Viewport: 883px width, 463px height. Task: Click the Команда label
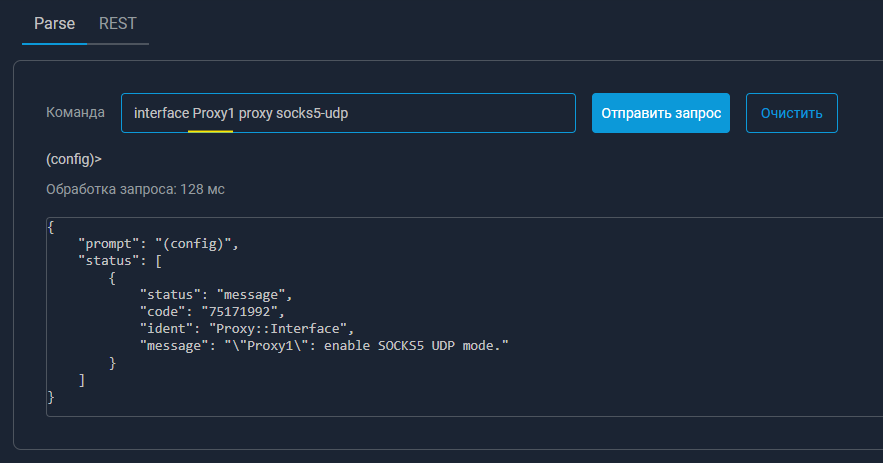(x=75, y=113)
